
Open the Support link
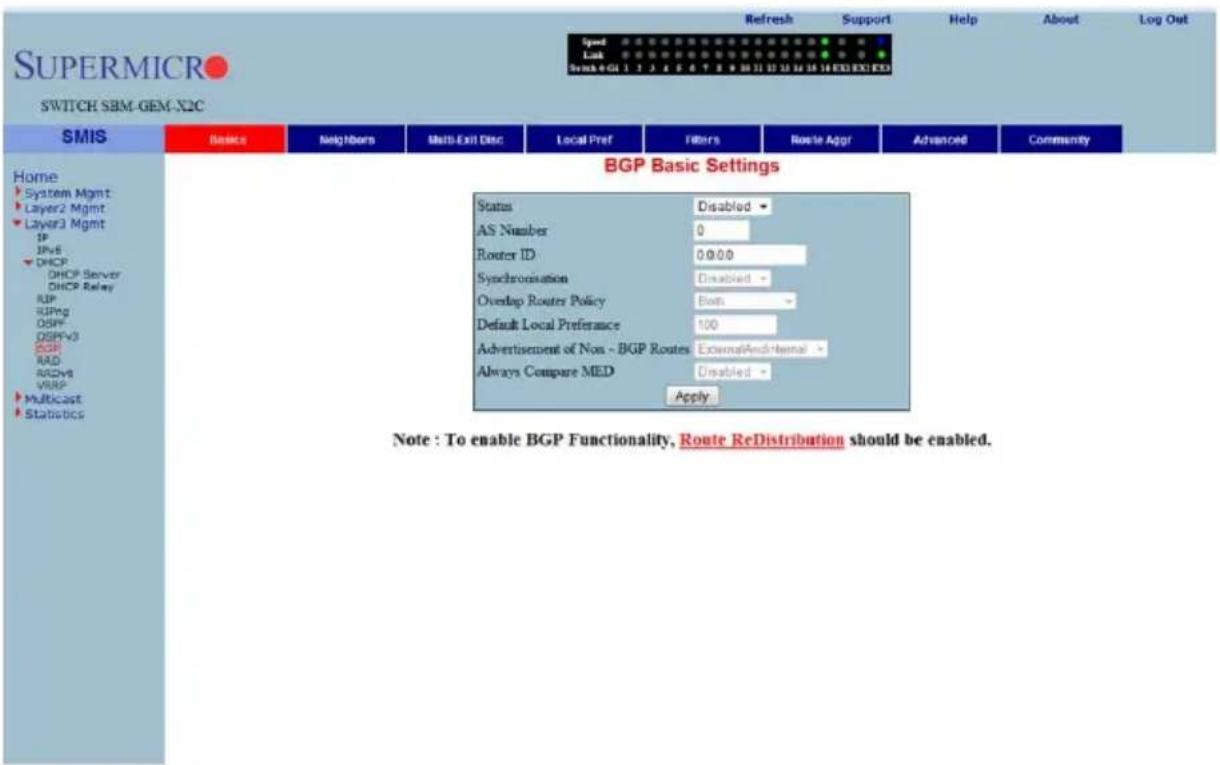[866, 18]
